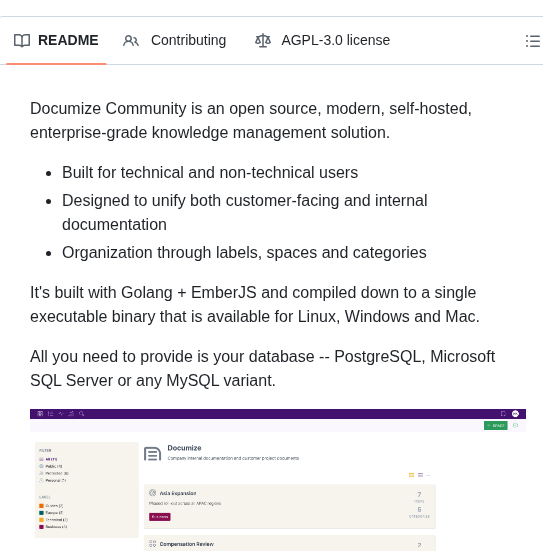Click the paragraph starting "All you need to provide"
The image size is (543, 551).
coord(263,369)
